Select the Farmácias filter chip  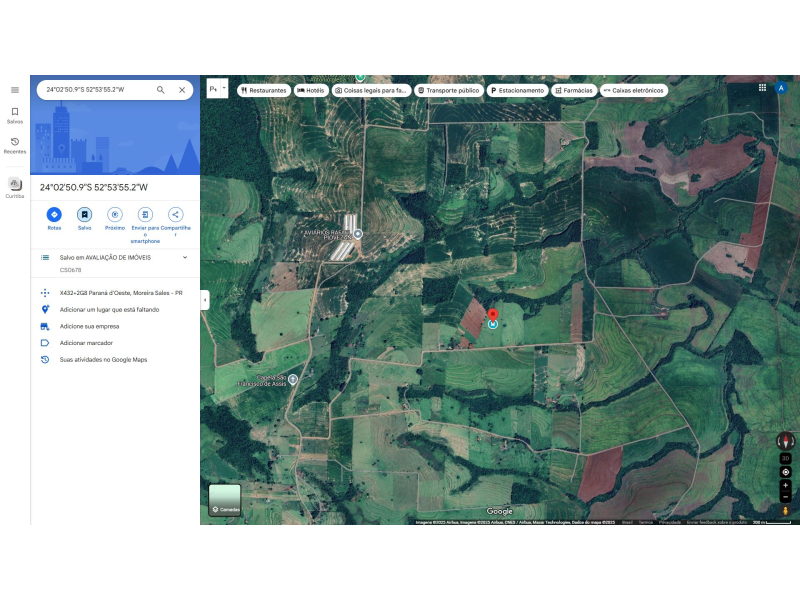point(574,90)
